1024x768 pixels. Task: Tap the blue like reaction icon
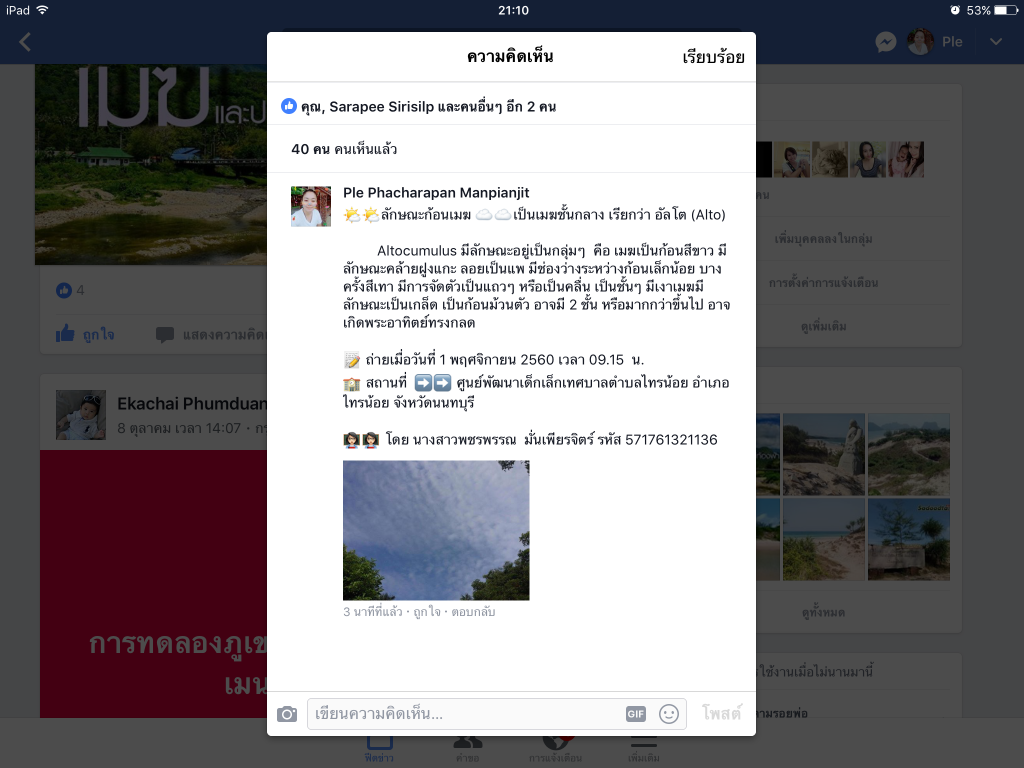point(289,106)
